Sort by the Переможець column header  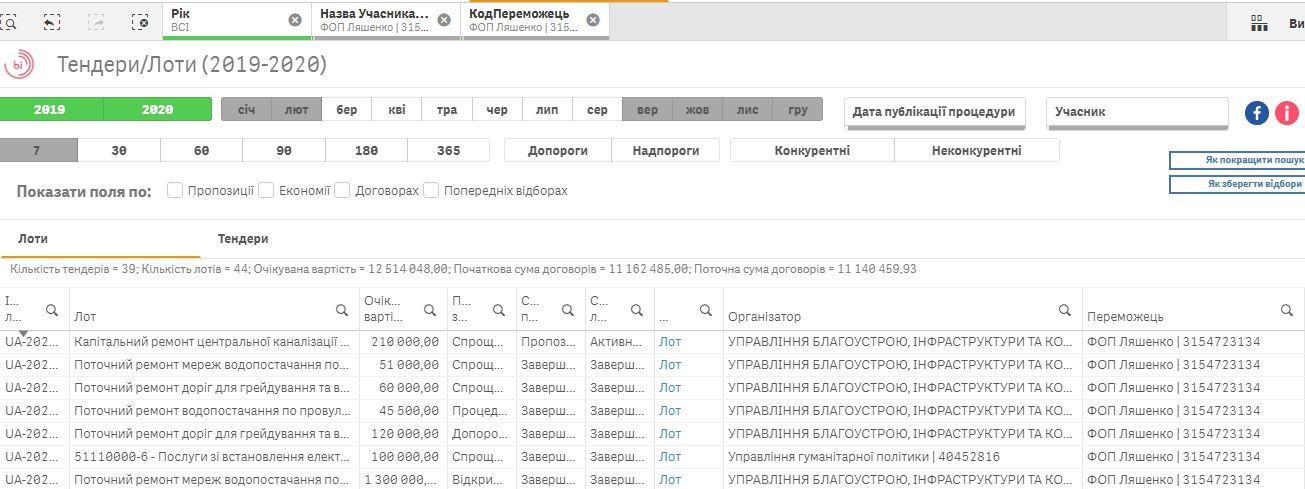click(x=1125, y=317)
